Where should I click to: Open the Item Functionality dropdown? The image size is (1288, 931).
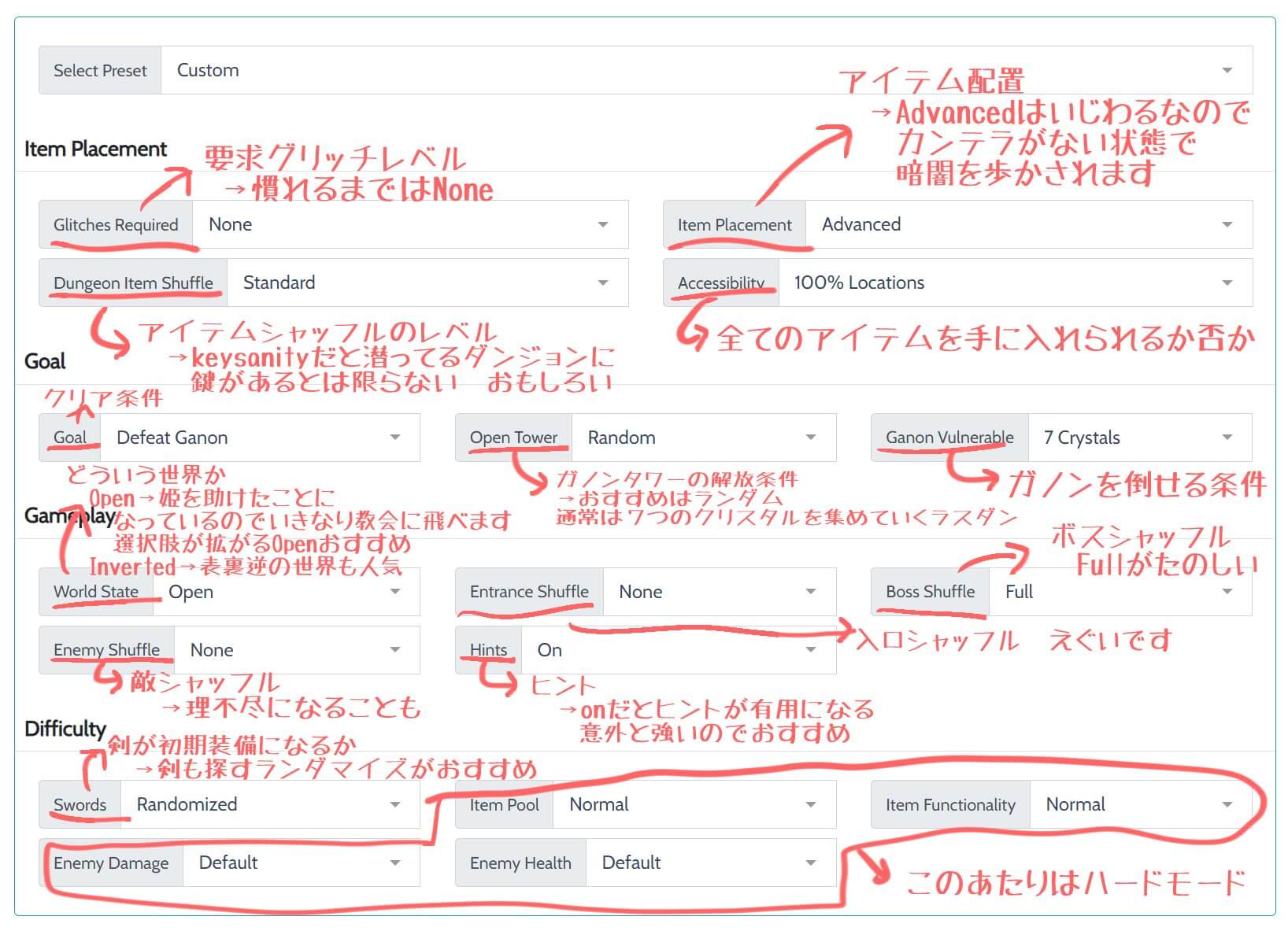pyautogui.click(x=1138, y=804)
